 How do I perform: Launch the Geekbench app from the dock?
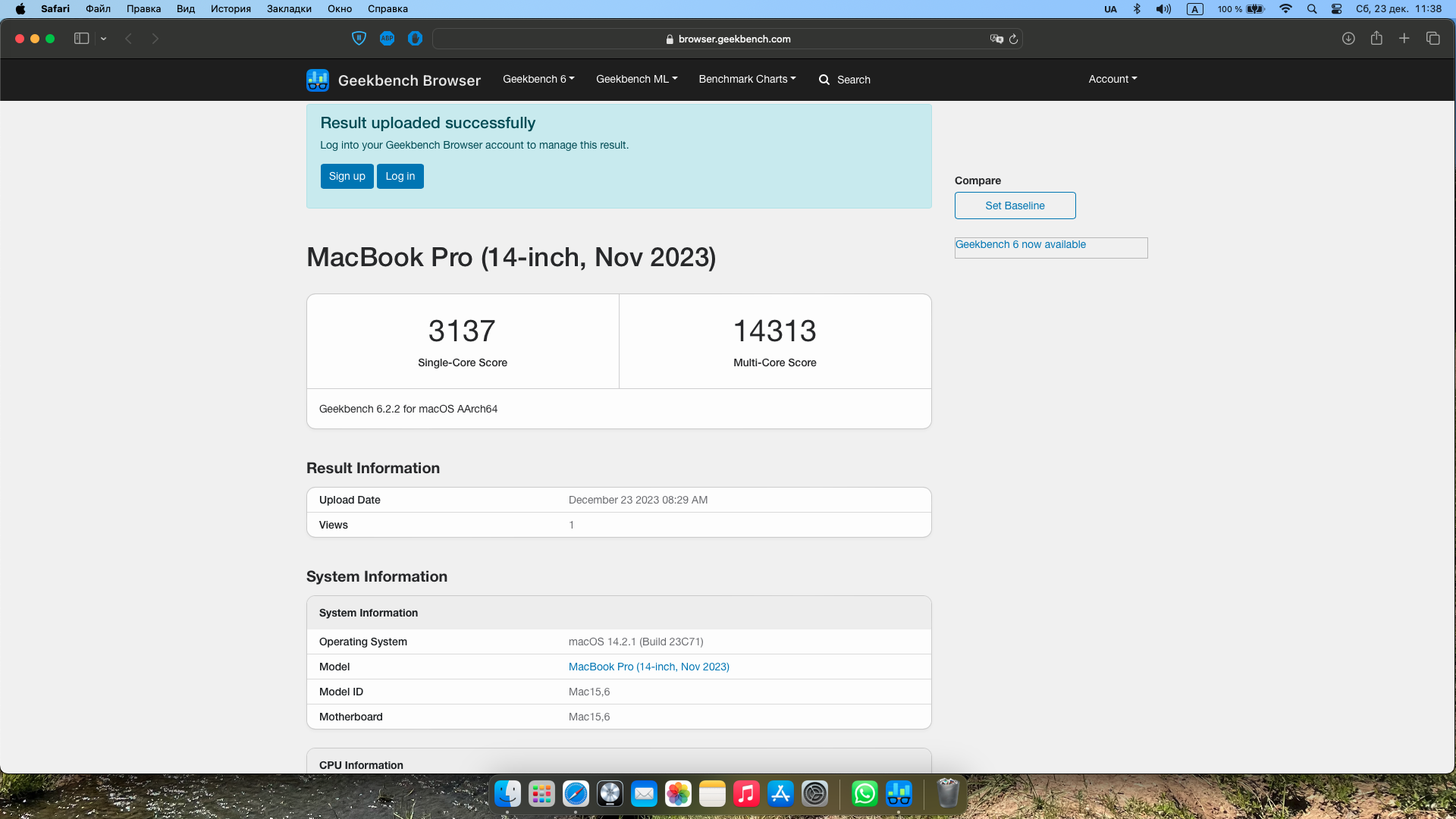[899, 794]
